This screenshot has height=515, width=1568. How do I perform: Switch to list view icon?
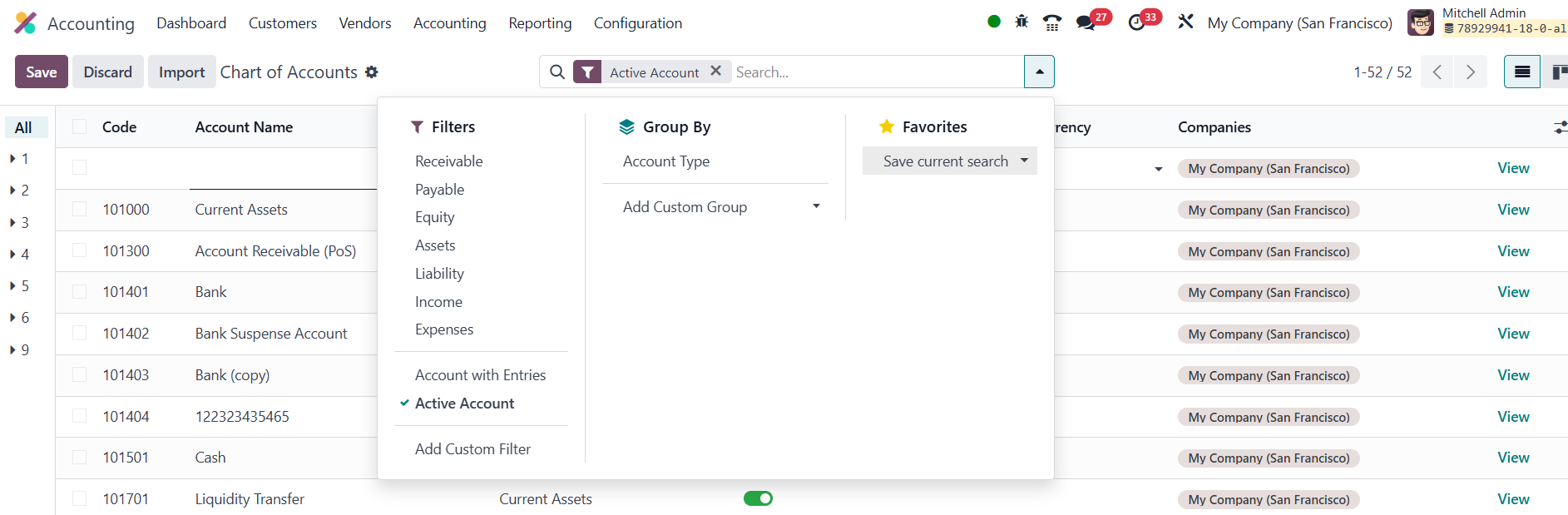point(1521,72)
